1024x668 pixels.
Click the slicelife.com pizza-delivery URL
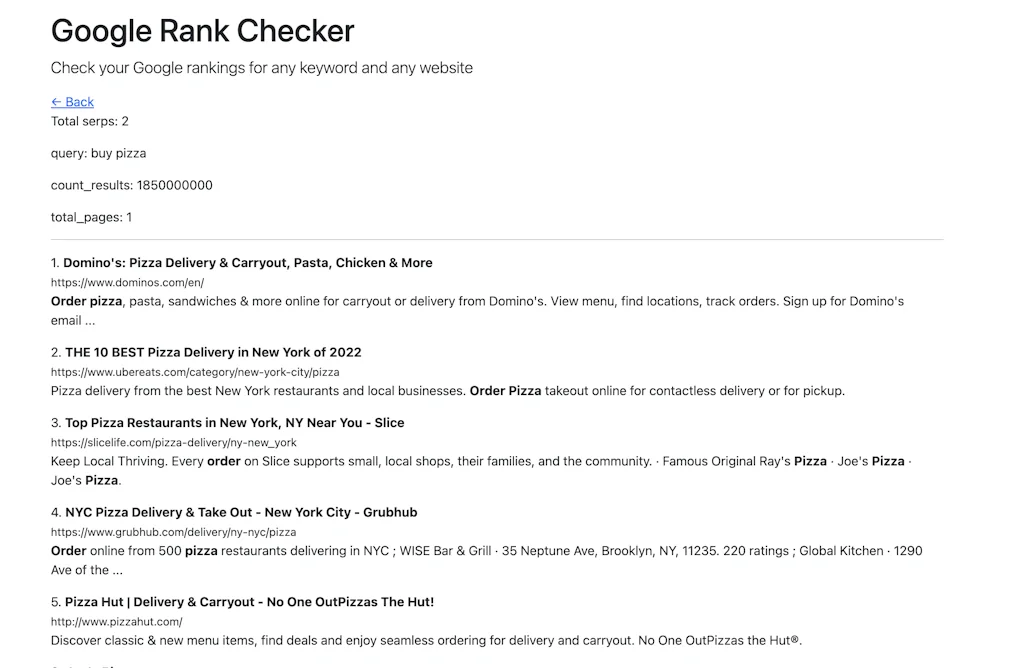174,441
